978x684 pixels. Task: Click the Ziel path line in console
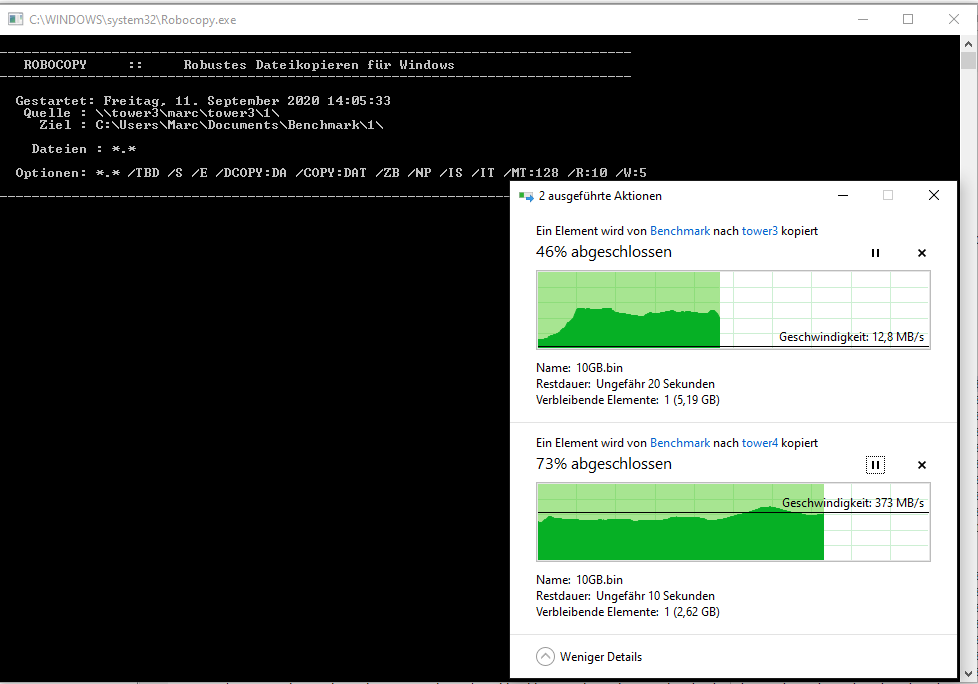tap(211, 125)
